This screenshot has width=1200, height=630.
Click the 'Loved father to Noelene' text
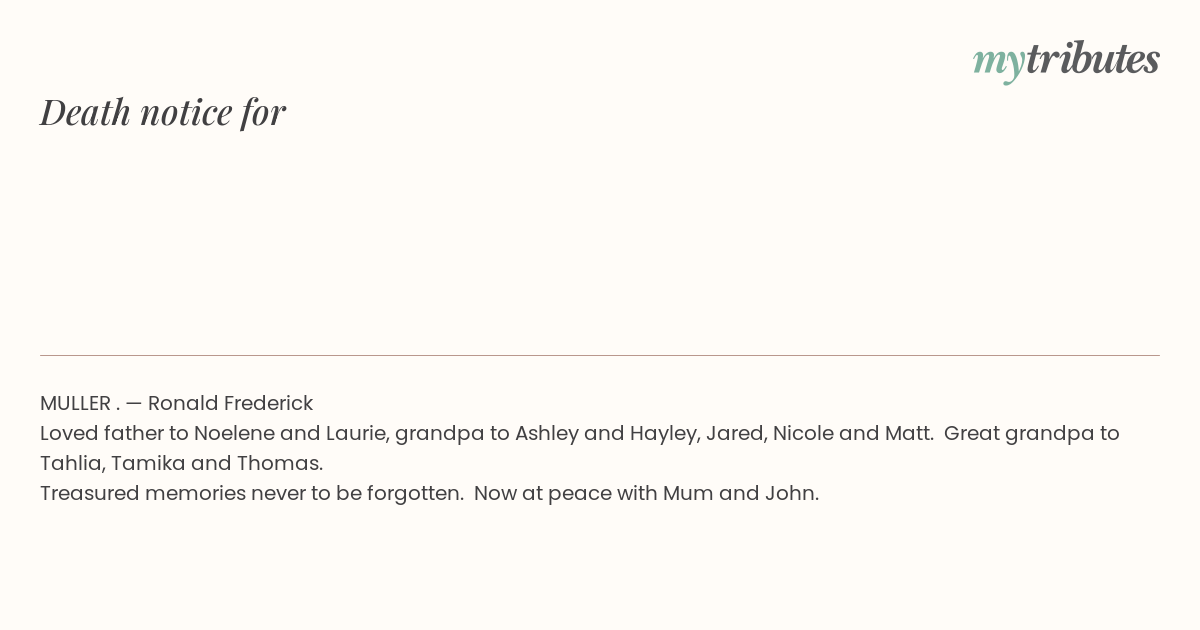click(158, 433)
